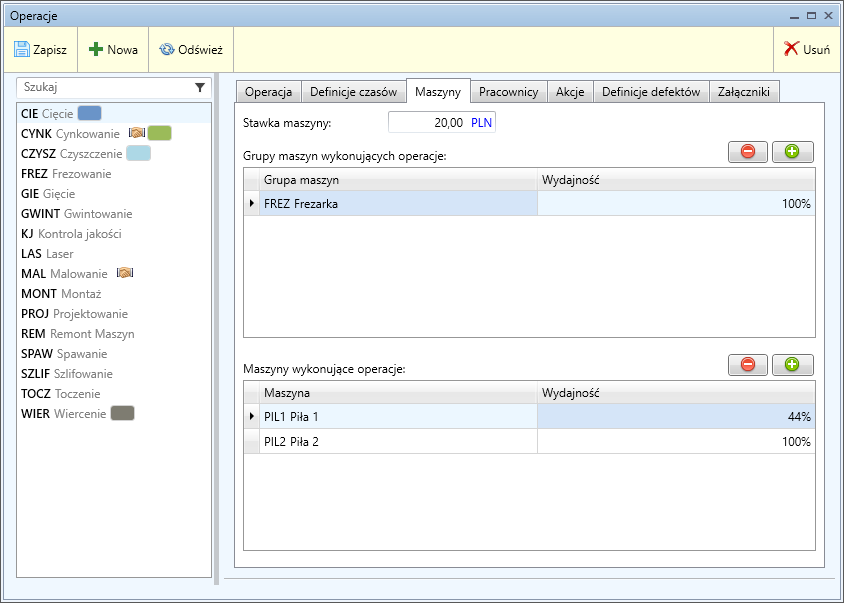The image size is (844, 603).
Task: Select row indicator arrow for FREZ Frezarka
Action: coord(251,203)
